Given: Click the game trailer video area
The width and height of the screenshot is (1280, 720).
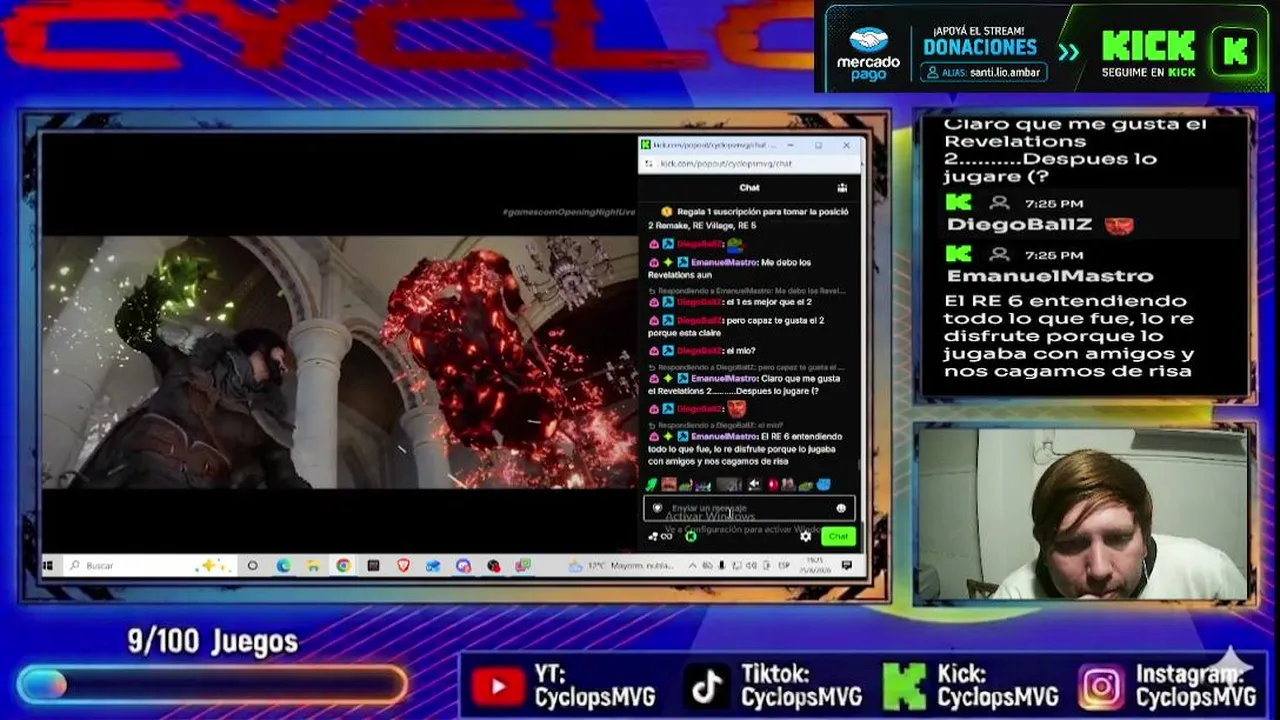Looking at the screenshot, I should coord(340,362).
